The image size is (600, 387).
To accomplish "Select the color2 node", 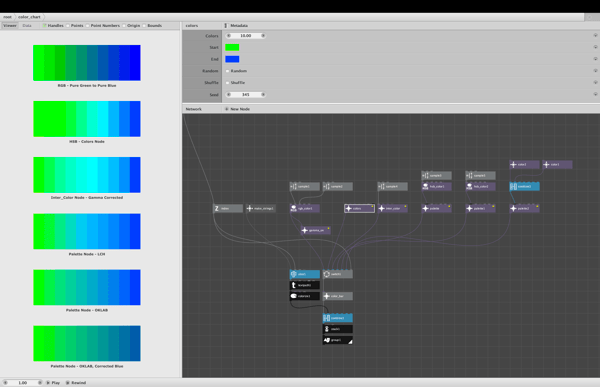I will (x=525, y=165).
